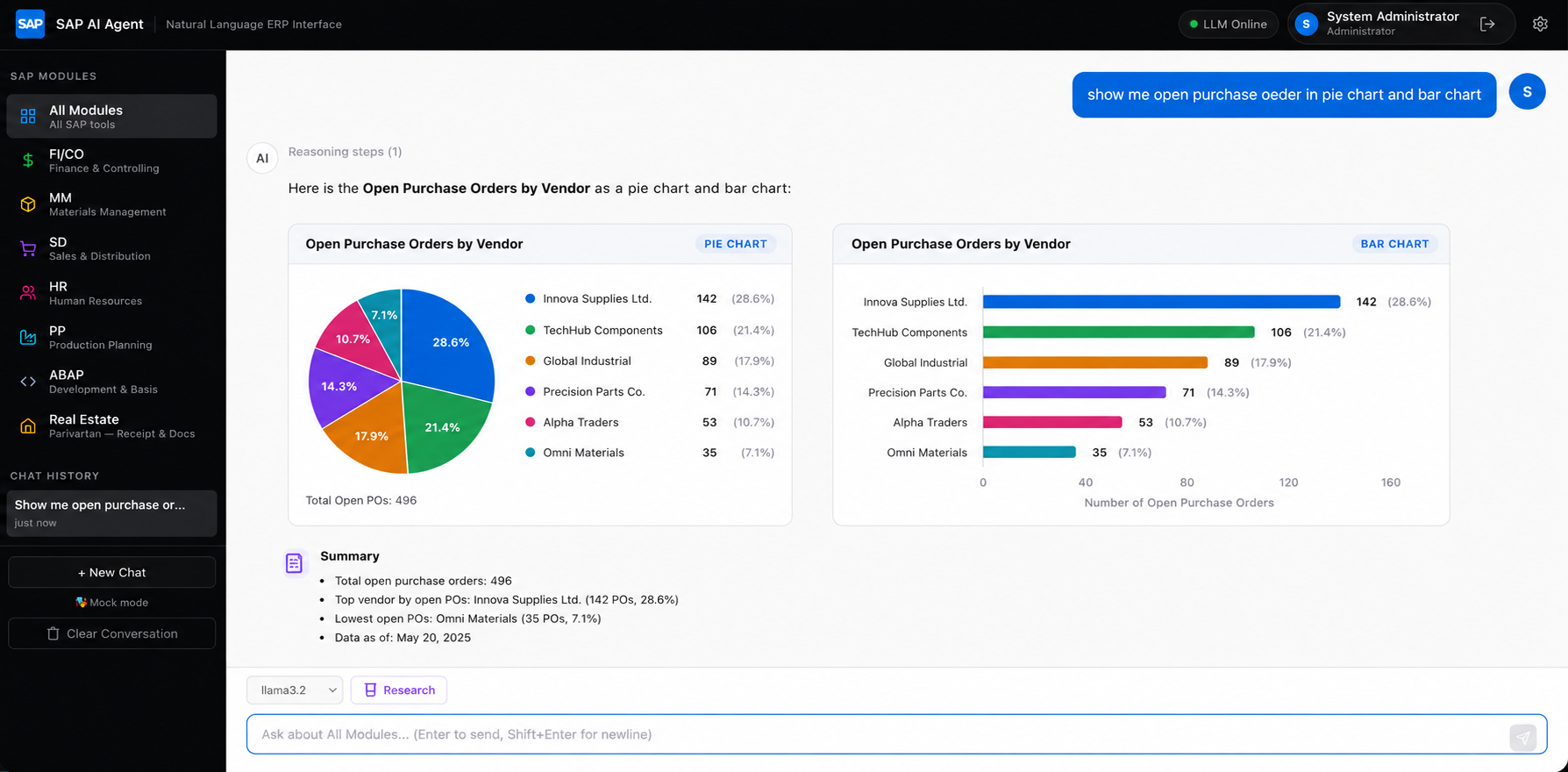The image size is (1568, 772).
Task: Click the SD shopping cart icon
Action: pos(28,248)
